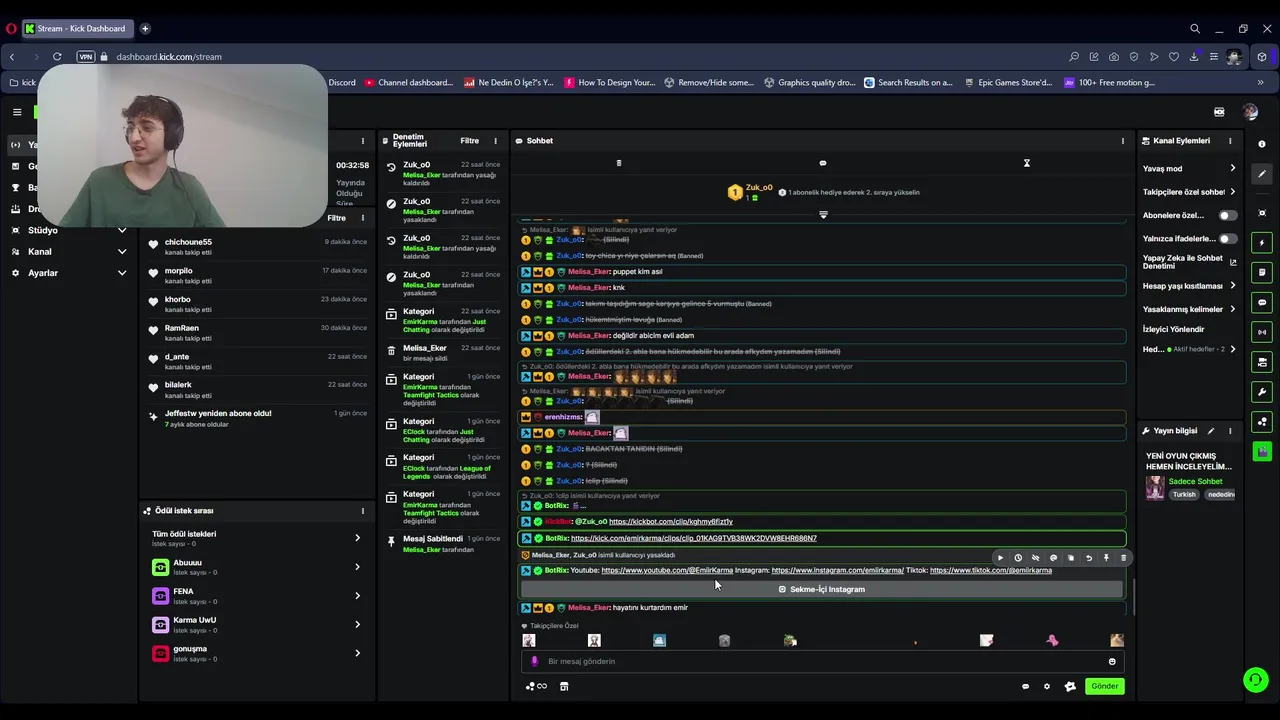This screenshot has width=1280, height=720.
Task: Send message with the Gönder button
Action: tap(1105, 686)
